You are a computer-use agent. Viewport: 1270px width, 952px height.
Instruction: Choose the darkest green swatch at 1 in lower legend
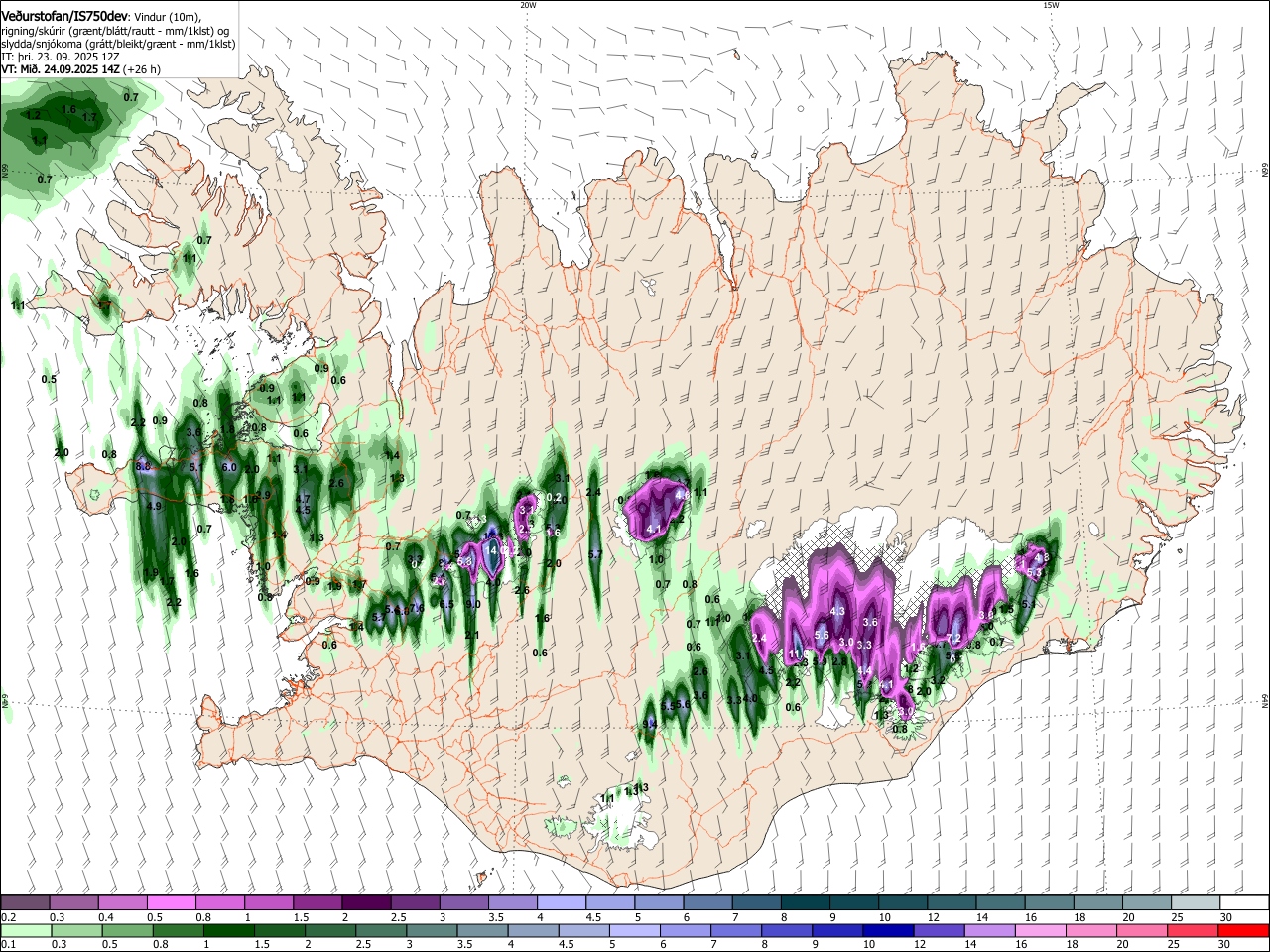[228, 930]
